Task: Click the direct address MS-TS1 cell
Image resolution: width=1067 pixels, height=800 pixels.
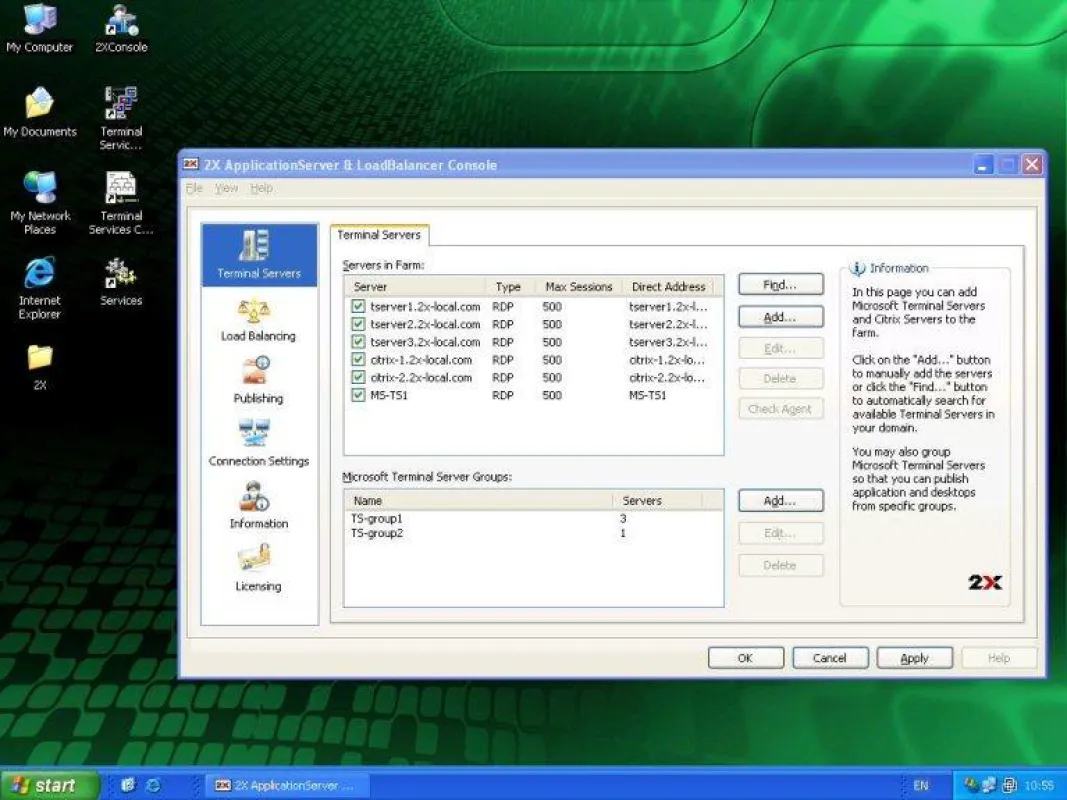Action: coord(648,395)
